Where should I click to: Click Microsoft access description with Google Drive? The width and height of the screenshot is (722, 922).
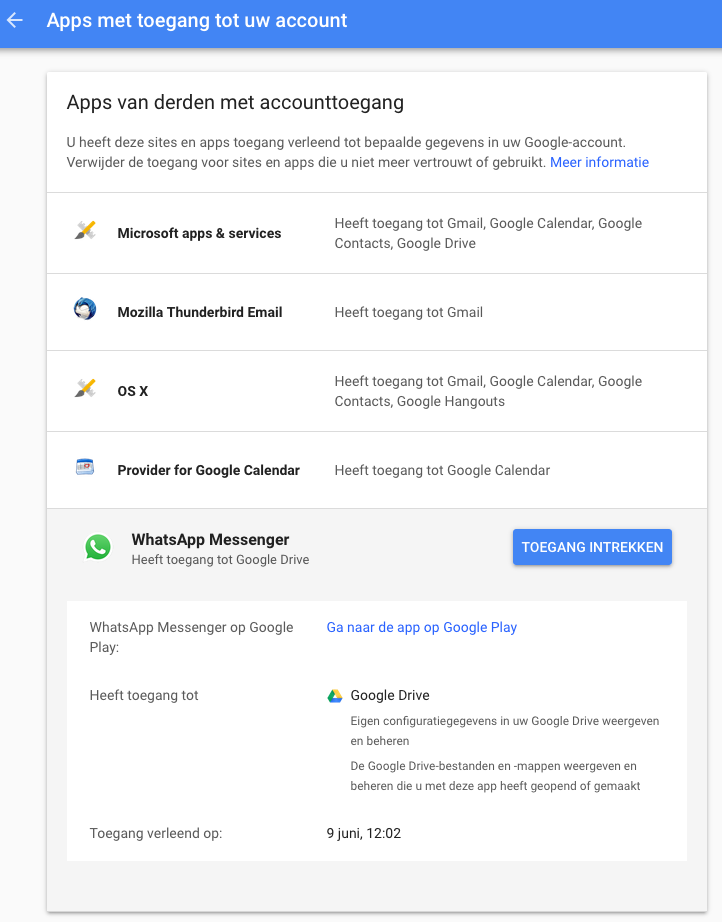(x=488, y=233)
